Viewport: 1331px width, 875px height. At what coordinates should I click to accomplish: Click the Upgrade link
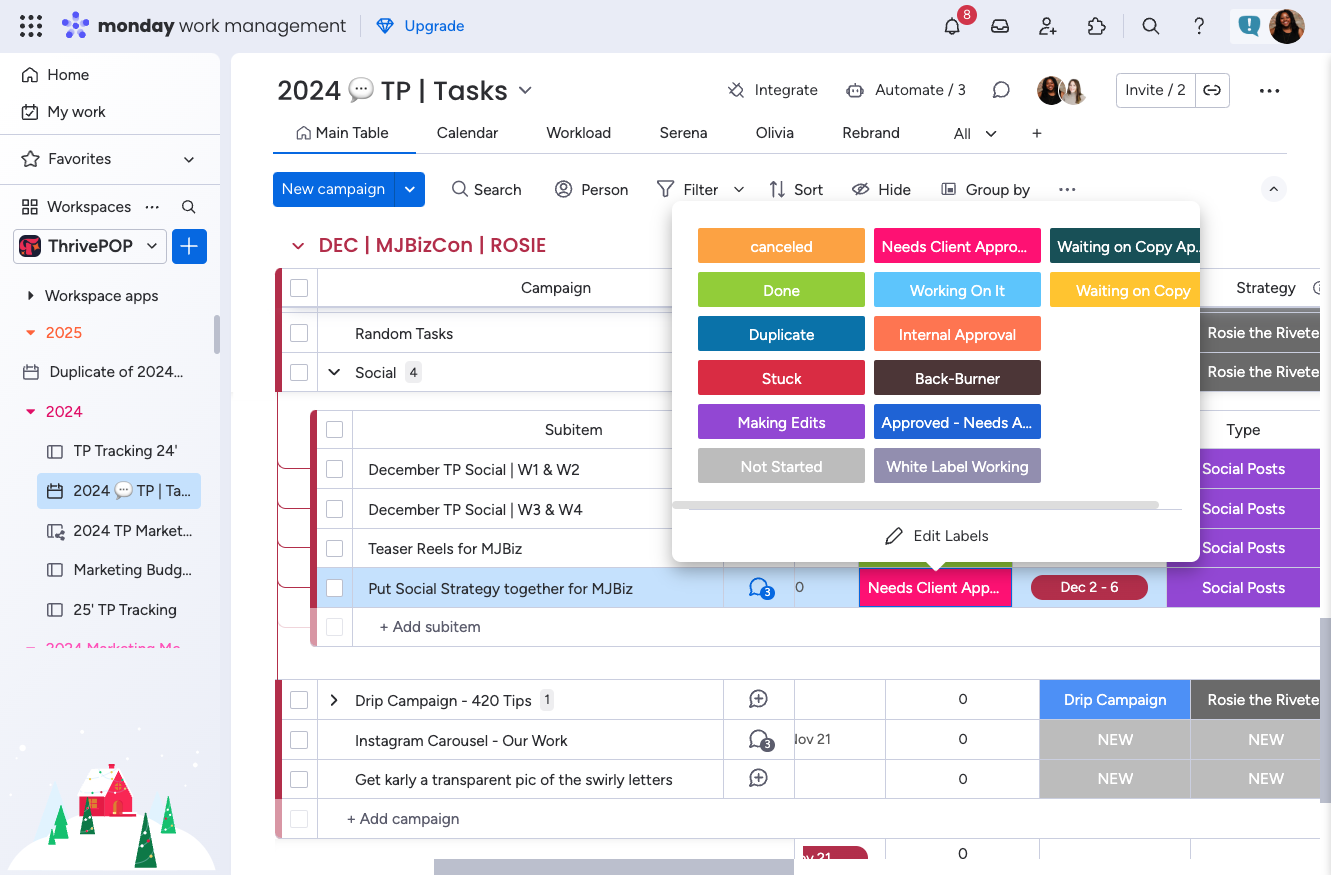point(420,26)
